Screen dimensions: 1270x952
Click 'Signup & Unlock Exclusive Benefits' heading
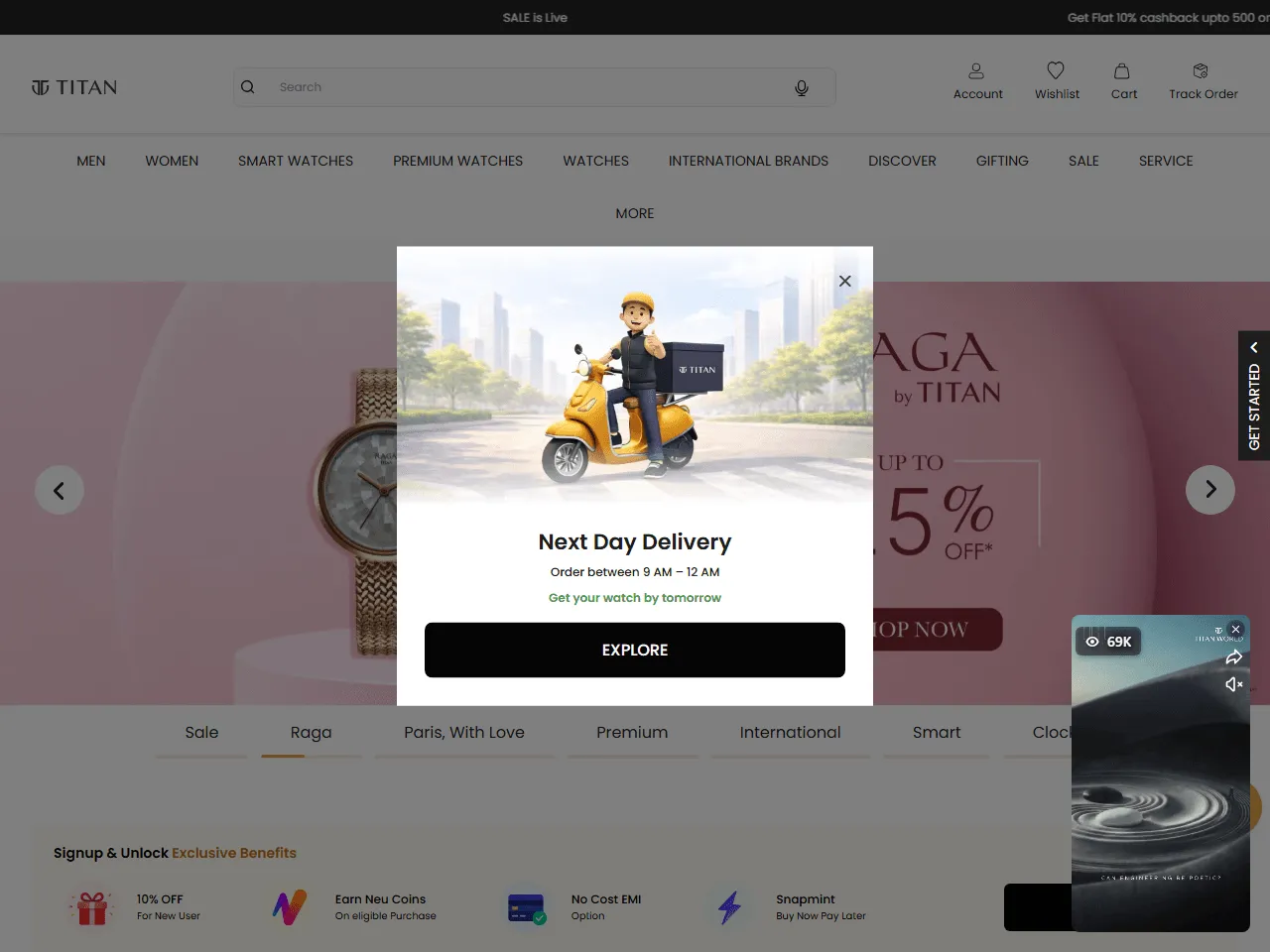click(175, 853)
